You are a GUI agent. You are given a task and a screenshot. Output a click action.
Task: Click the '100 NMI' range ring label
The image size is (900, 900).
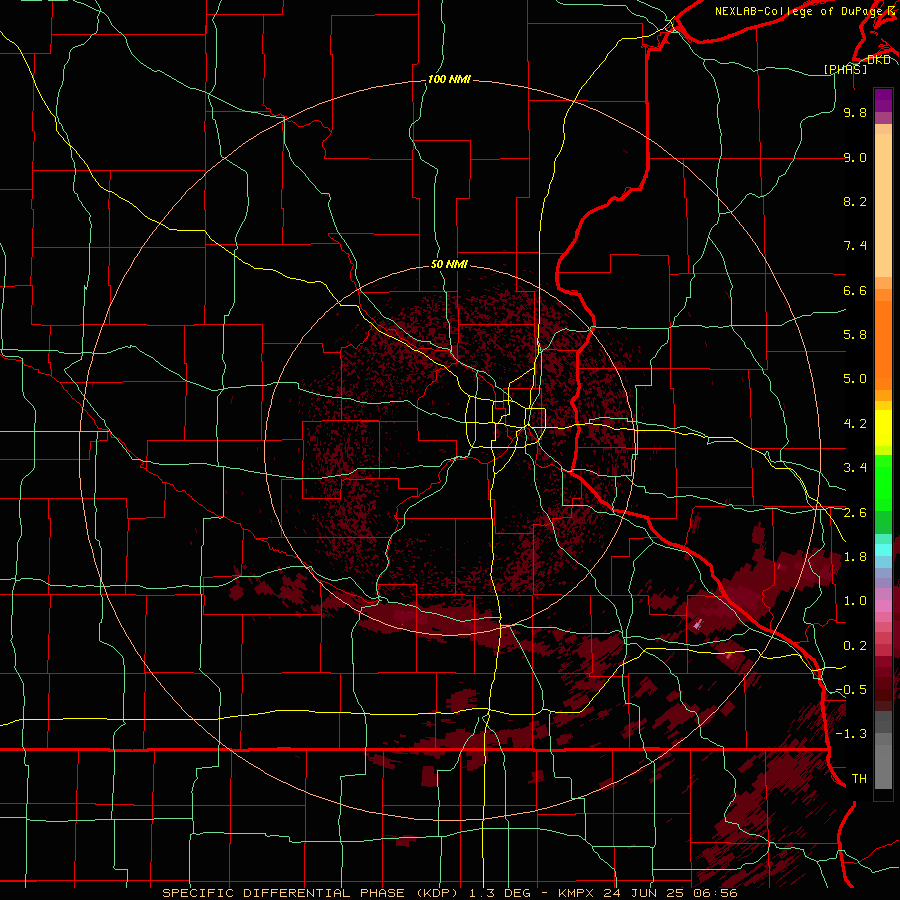(x=449, y=79)
